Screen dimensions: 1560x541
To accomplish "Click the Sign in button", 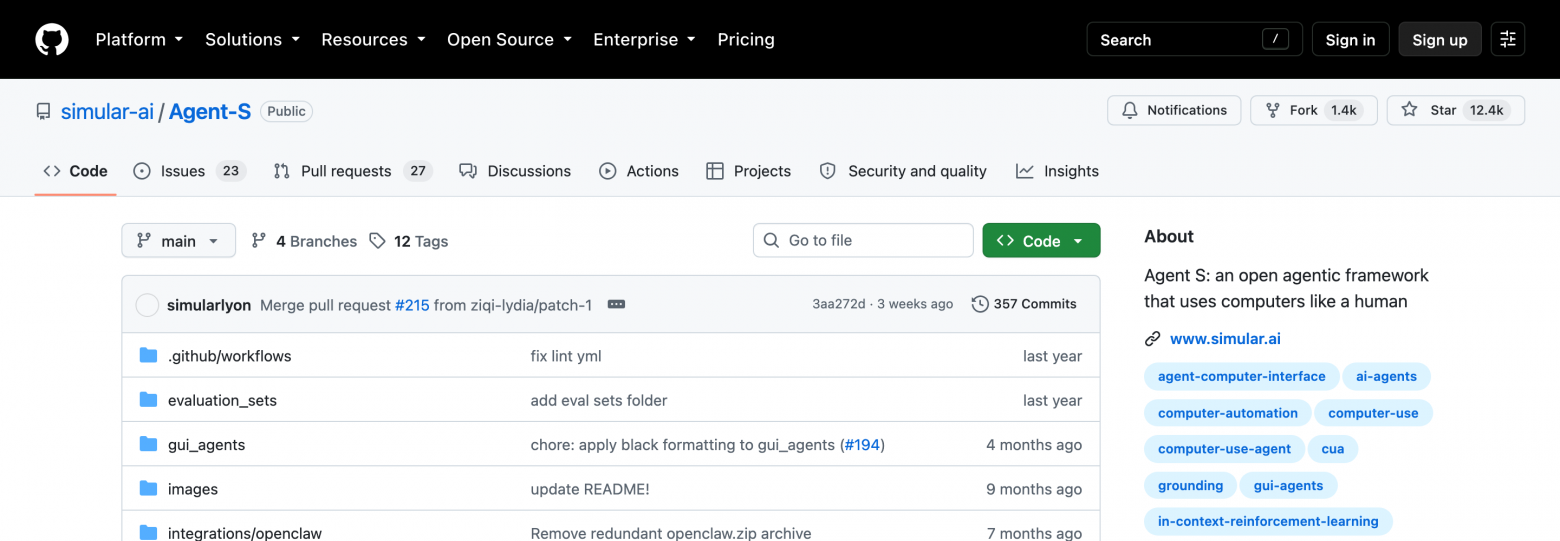I will [x=1350, y=40].
